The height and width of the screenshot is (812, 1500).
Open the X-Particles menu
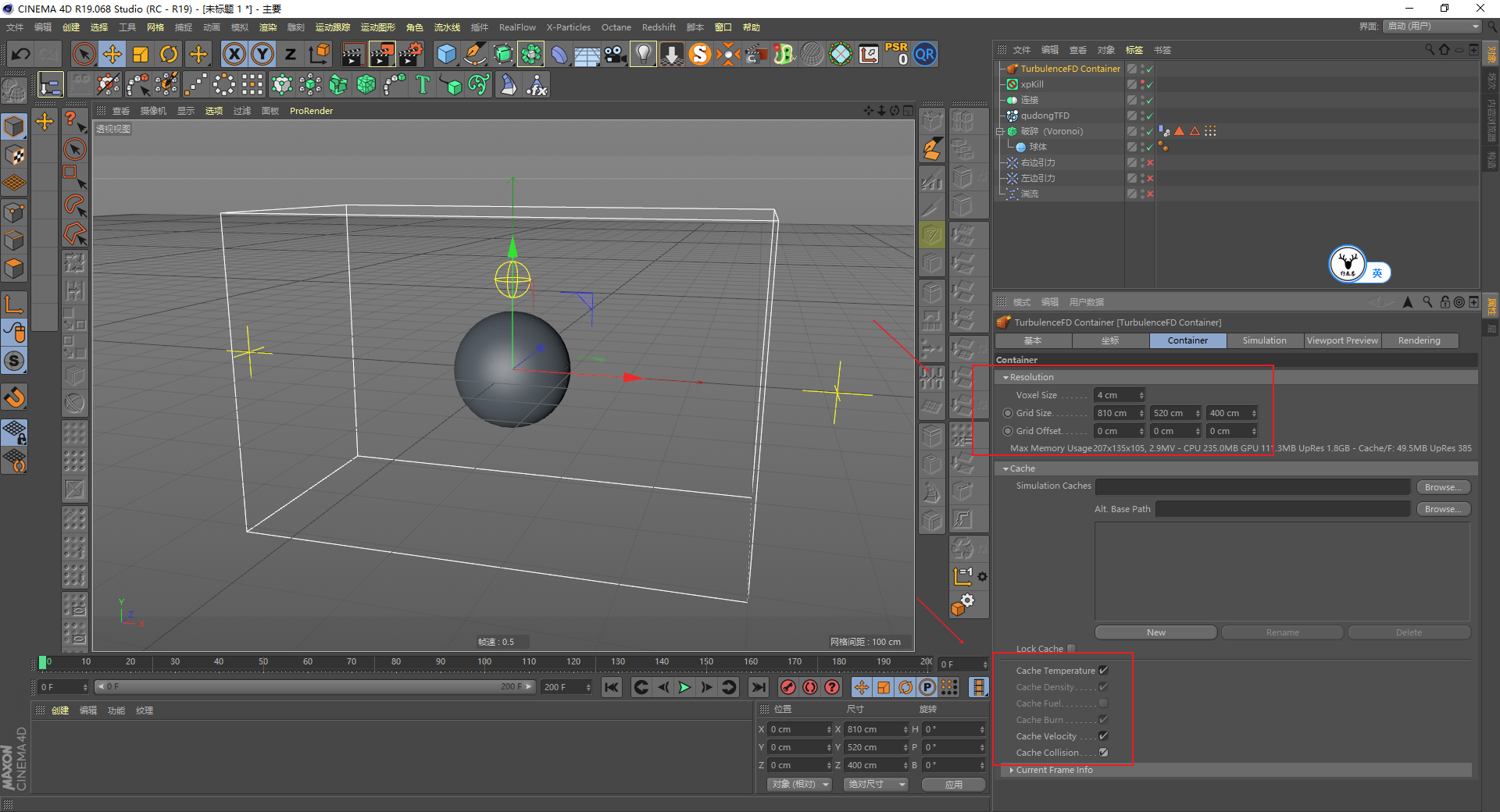coord(568,27)
